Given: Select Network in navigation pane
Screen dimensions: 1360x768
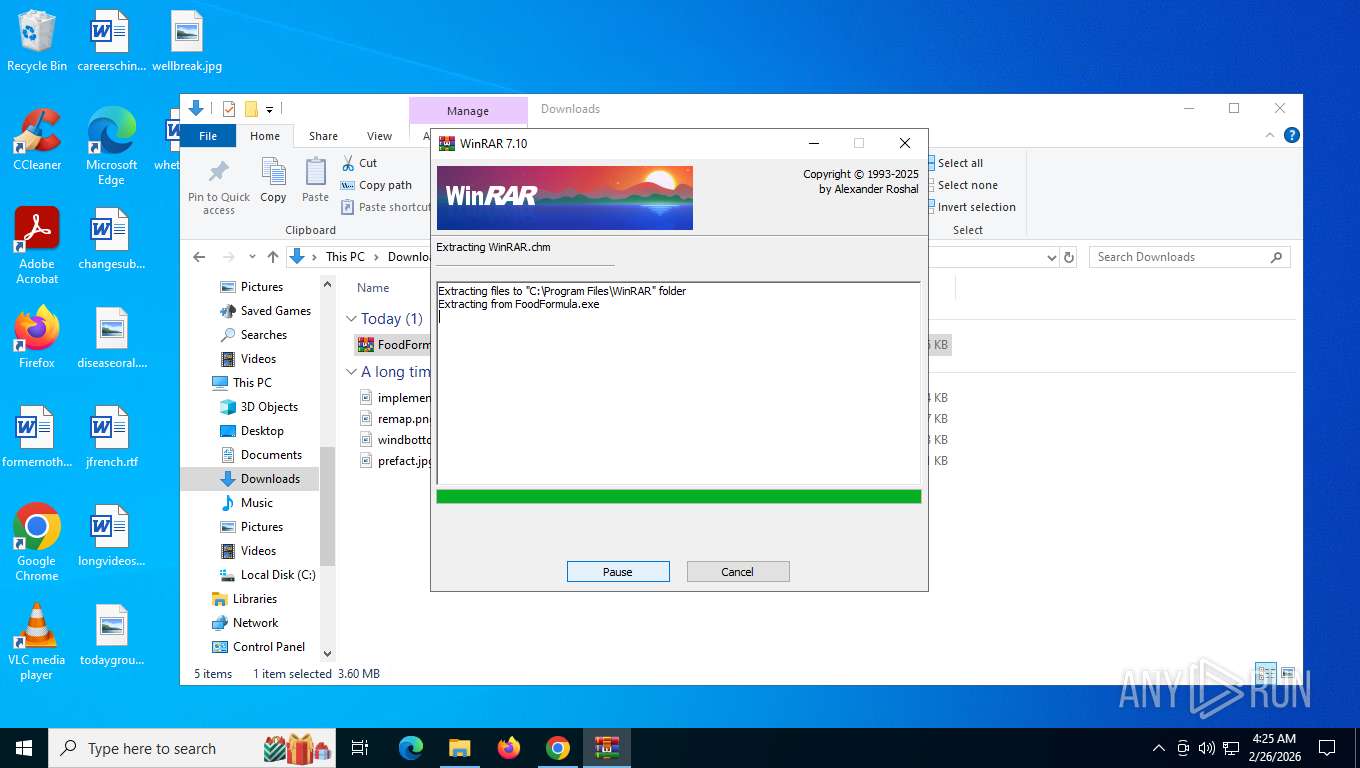Looking at the screenshot, I should point(245,623).
